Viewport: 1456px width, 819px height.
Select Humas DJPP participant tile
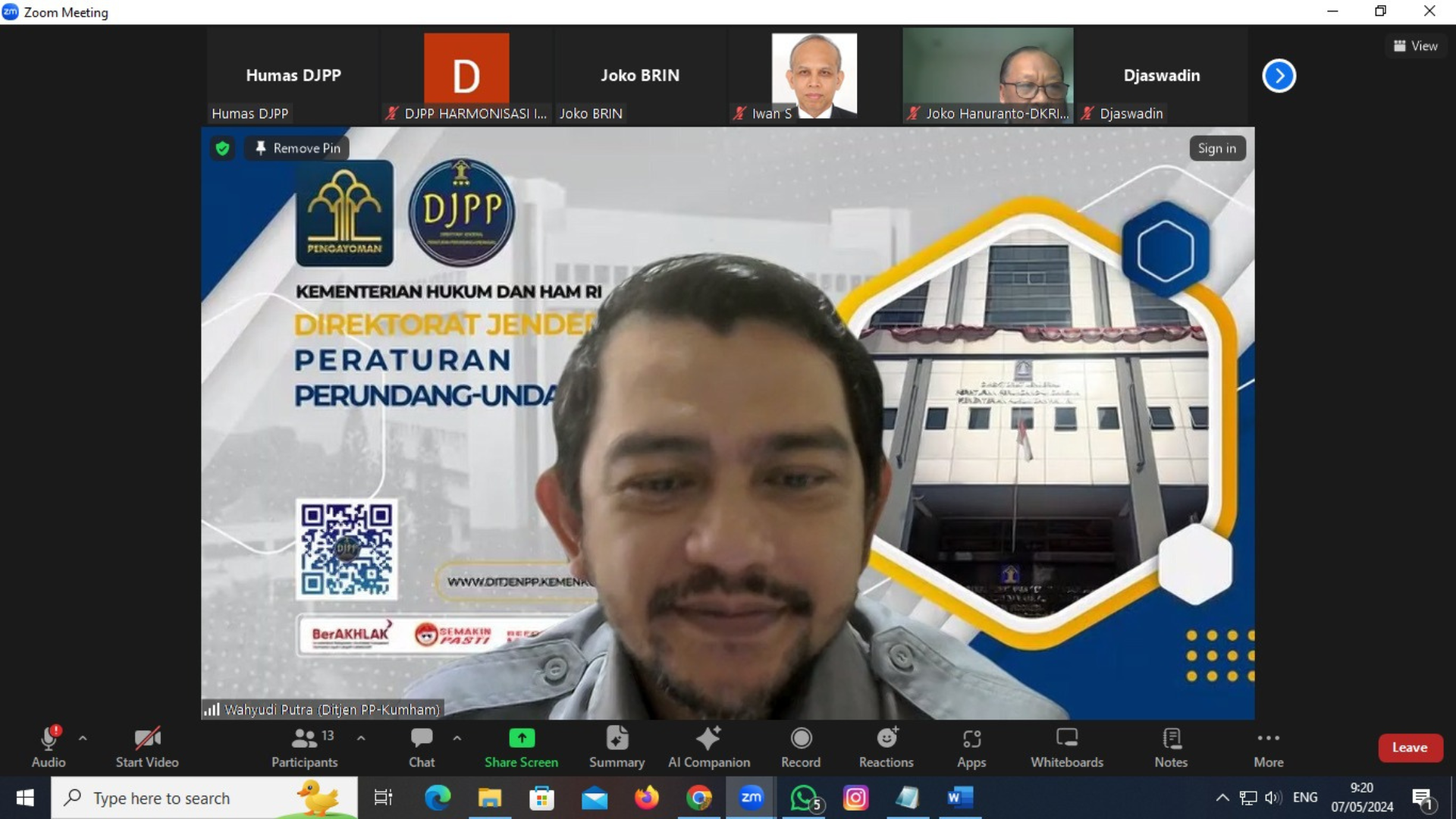tap(293, 76)
